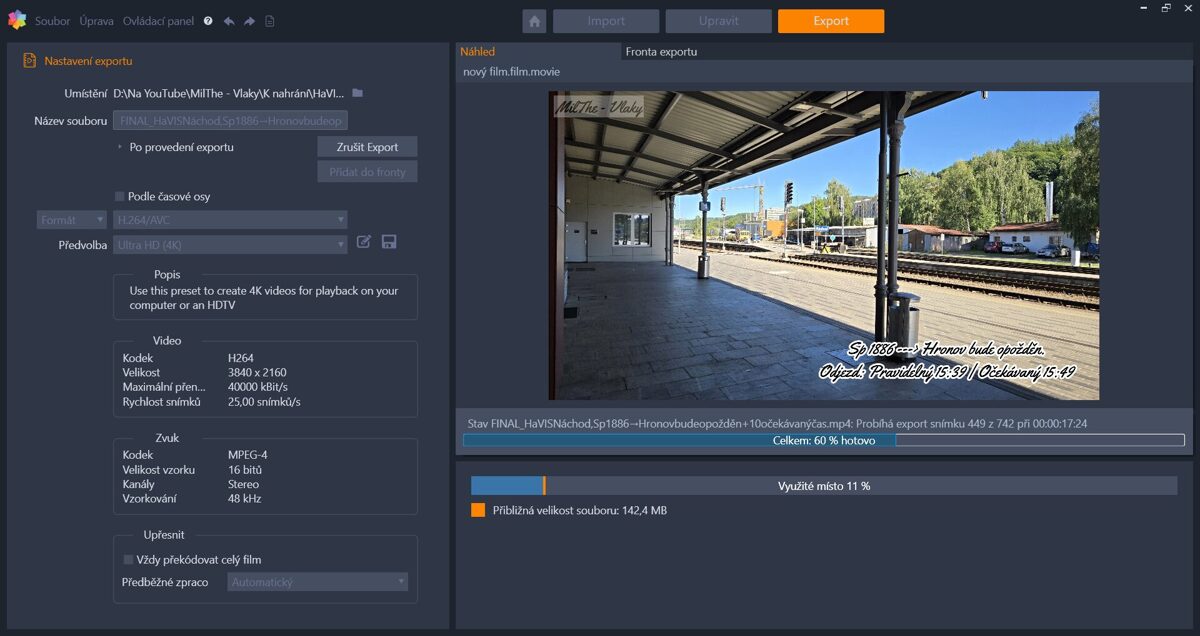Click the Zrušit Export button

pos(367,147)
